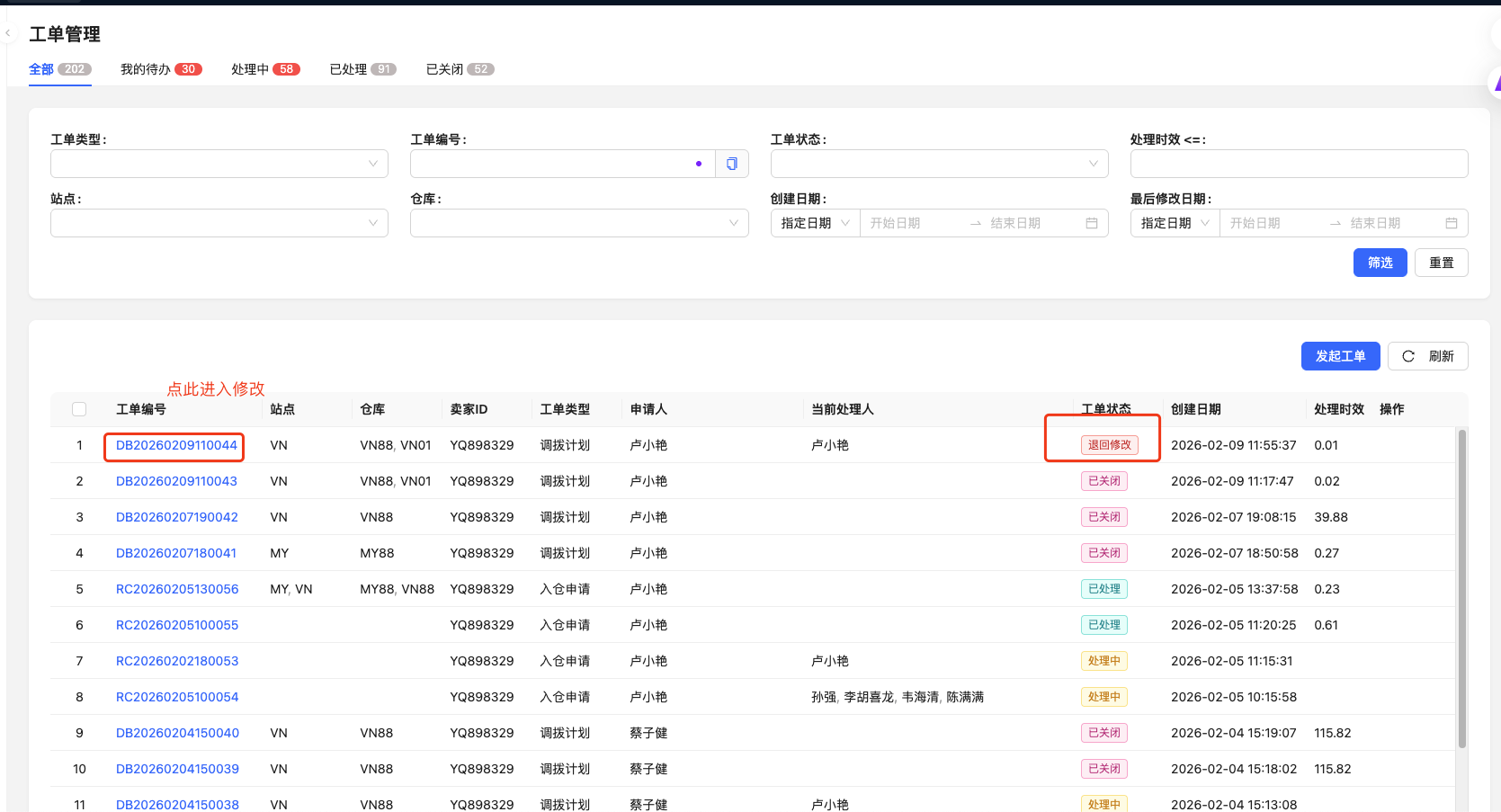The image size is (1501, 812).
Task: Toggle the select-all checkbox in table header
Action: coord(79,409)
